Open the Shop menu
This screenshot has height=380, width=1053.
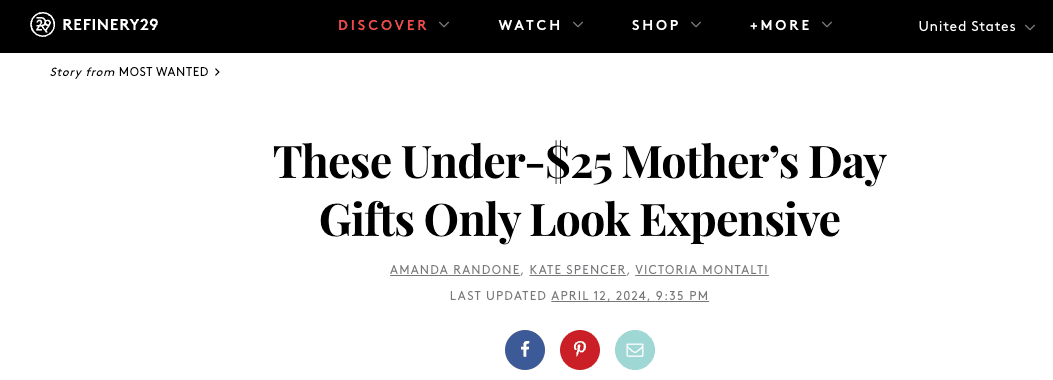point(655,26)
